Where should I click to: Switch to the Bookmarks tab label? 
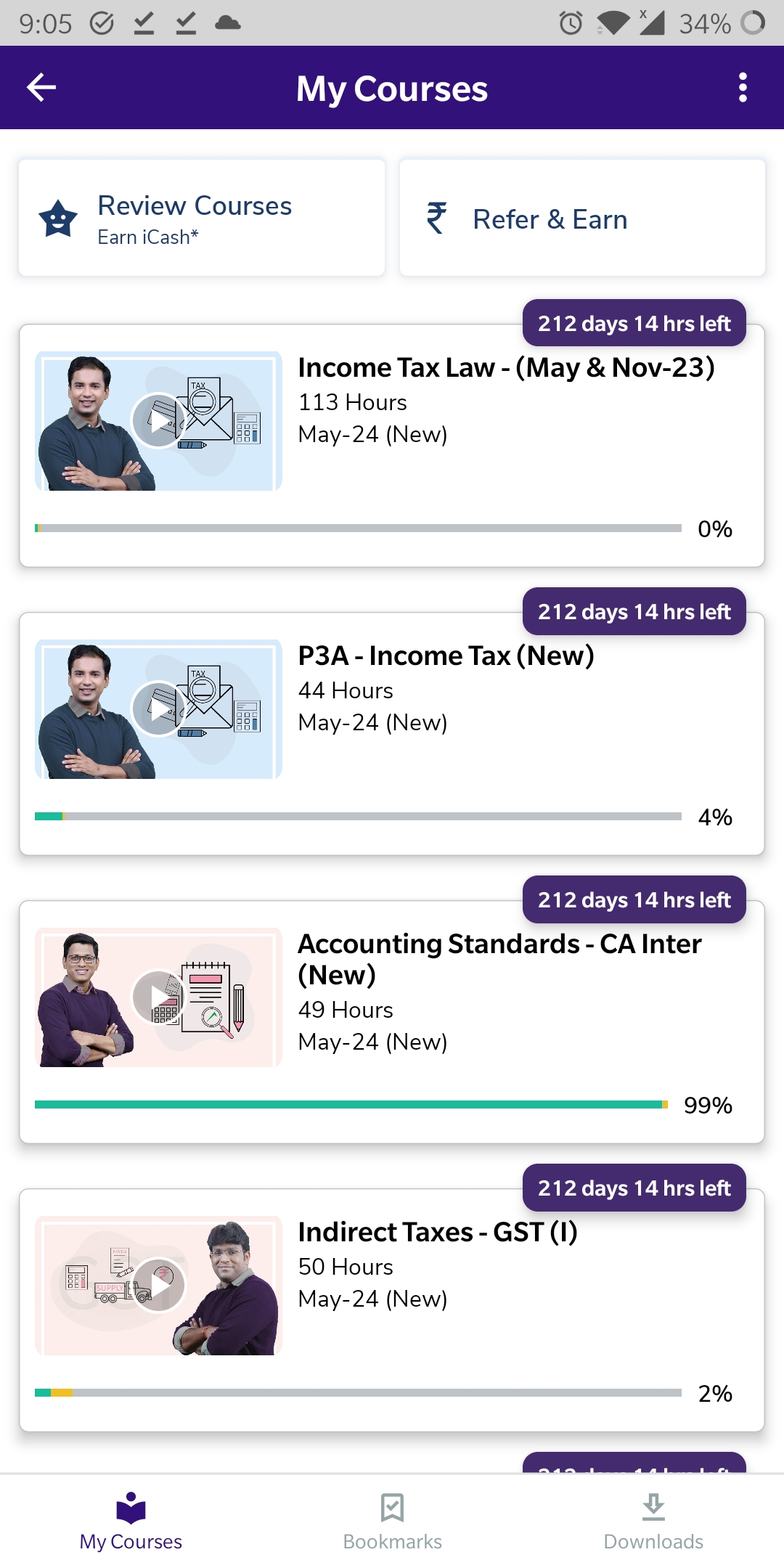(392, 1542)
